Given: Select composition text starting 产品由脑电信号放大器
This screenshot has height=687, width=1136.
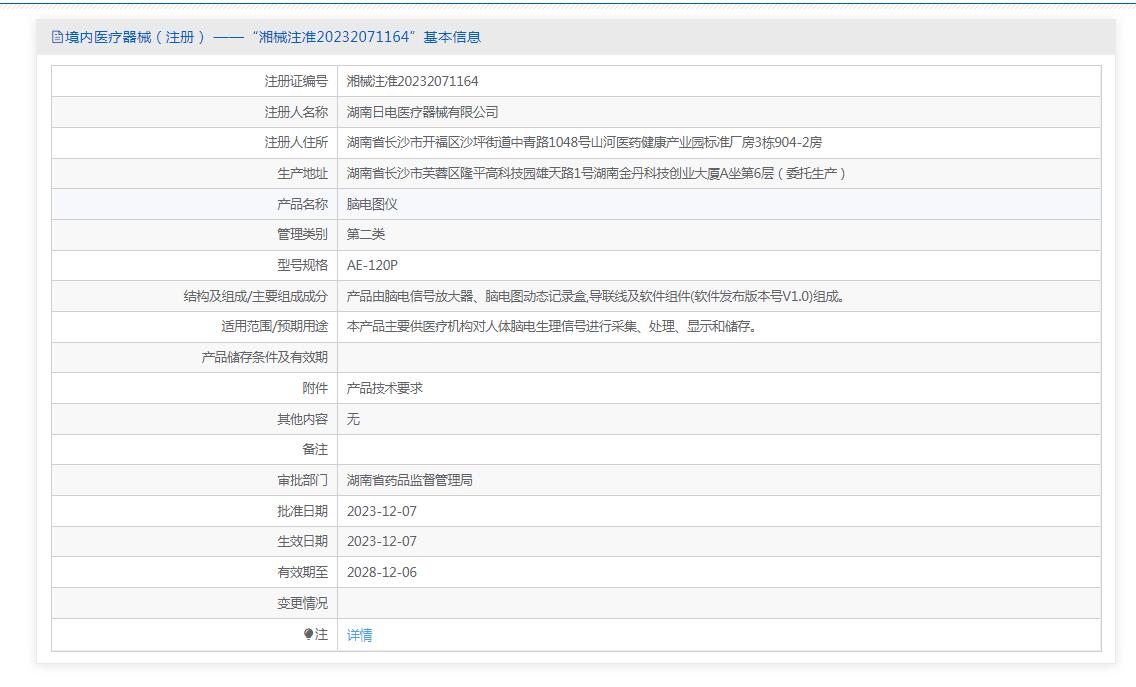Looking at the screenshot, I should pyautogui.click(x=595, y=296).
